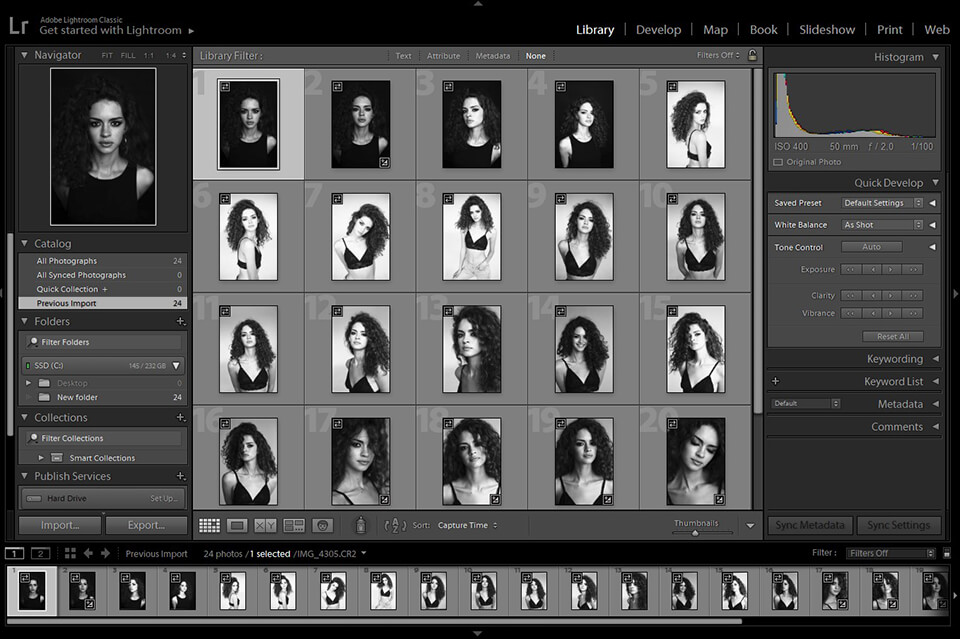Viewport: 960px width, 639px height.
Task: Open the Slideshow module
Action: click(827, 29)
